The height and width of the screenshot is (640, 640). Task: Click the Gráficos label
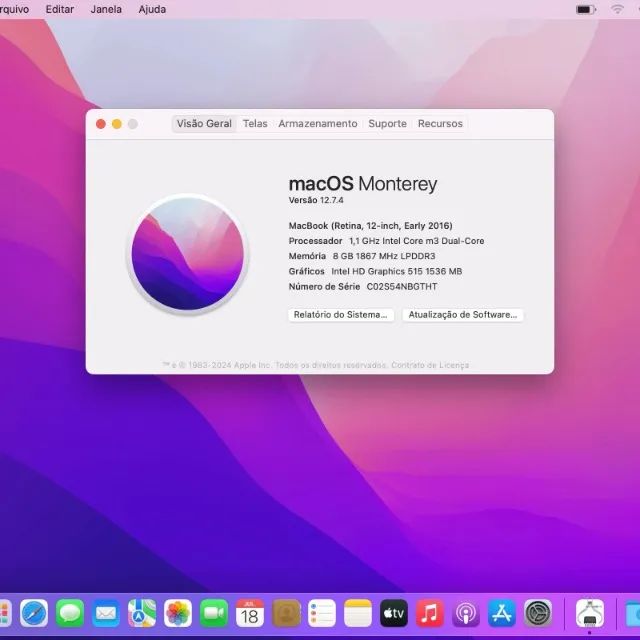[x=307, y=271]
